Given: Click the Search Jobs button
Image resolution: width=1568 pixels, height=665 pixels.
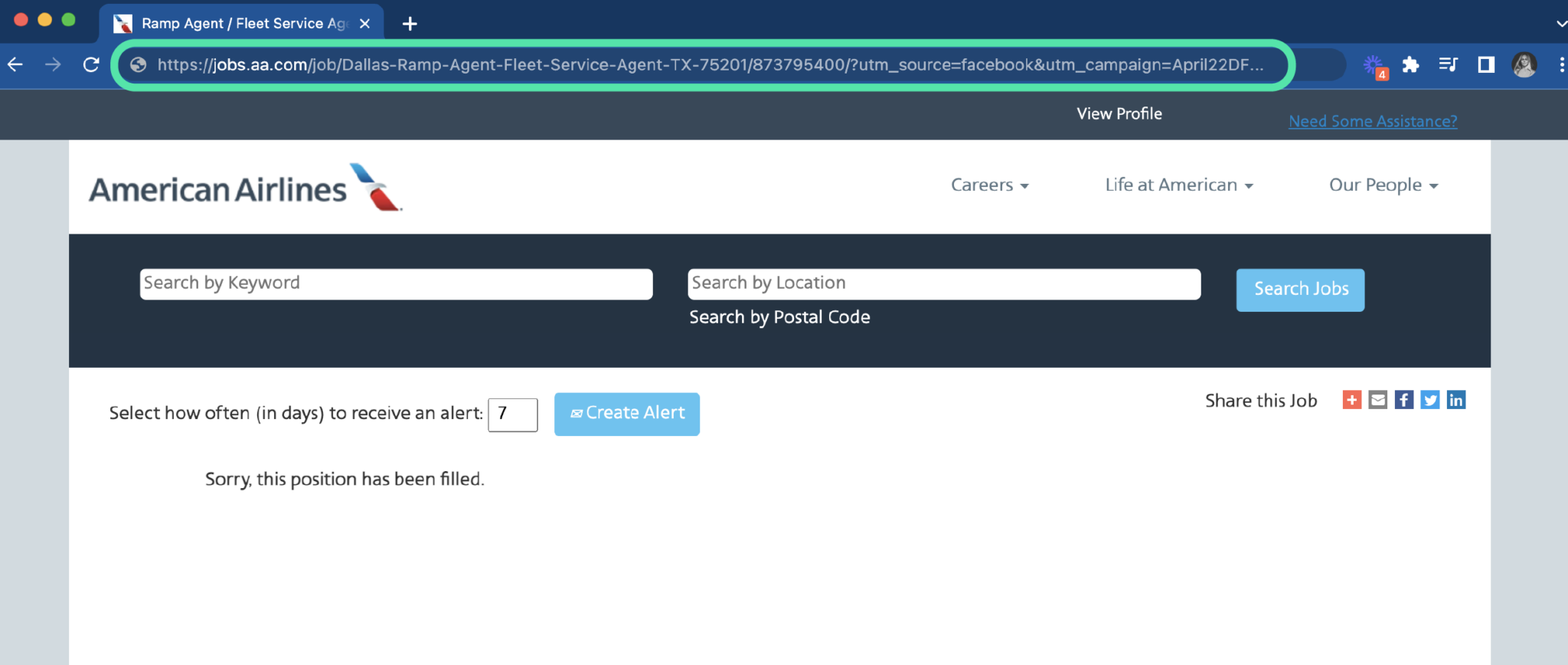Looking at the screenshot, I should (x=1299, y=290).
